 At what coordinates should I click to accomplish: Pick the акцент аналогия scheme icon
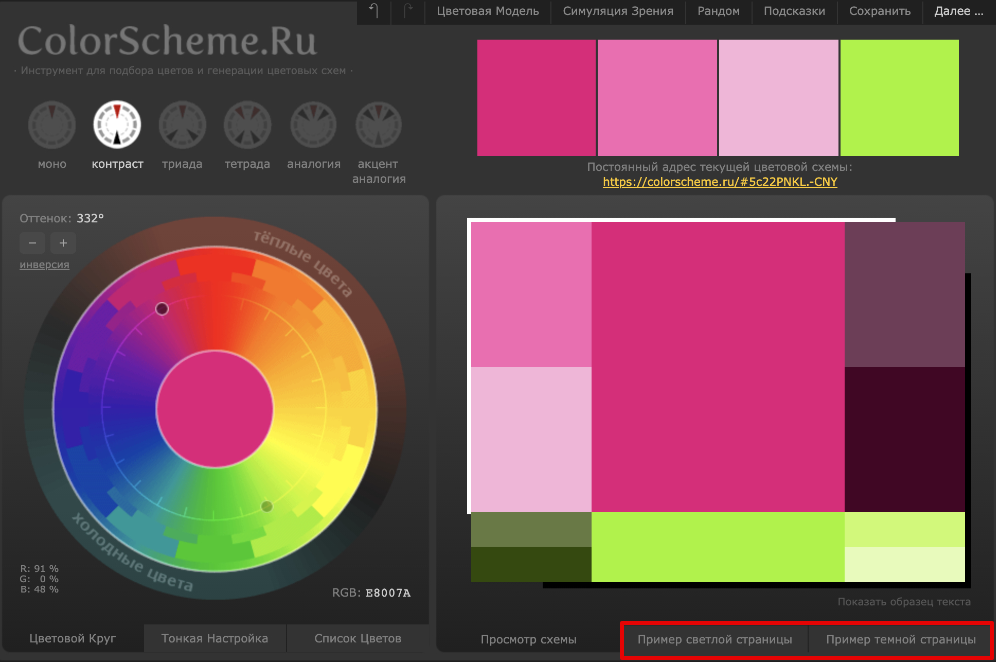(x=379, y=125)
